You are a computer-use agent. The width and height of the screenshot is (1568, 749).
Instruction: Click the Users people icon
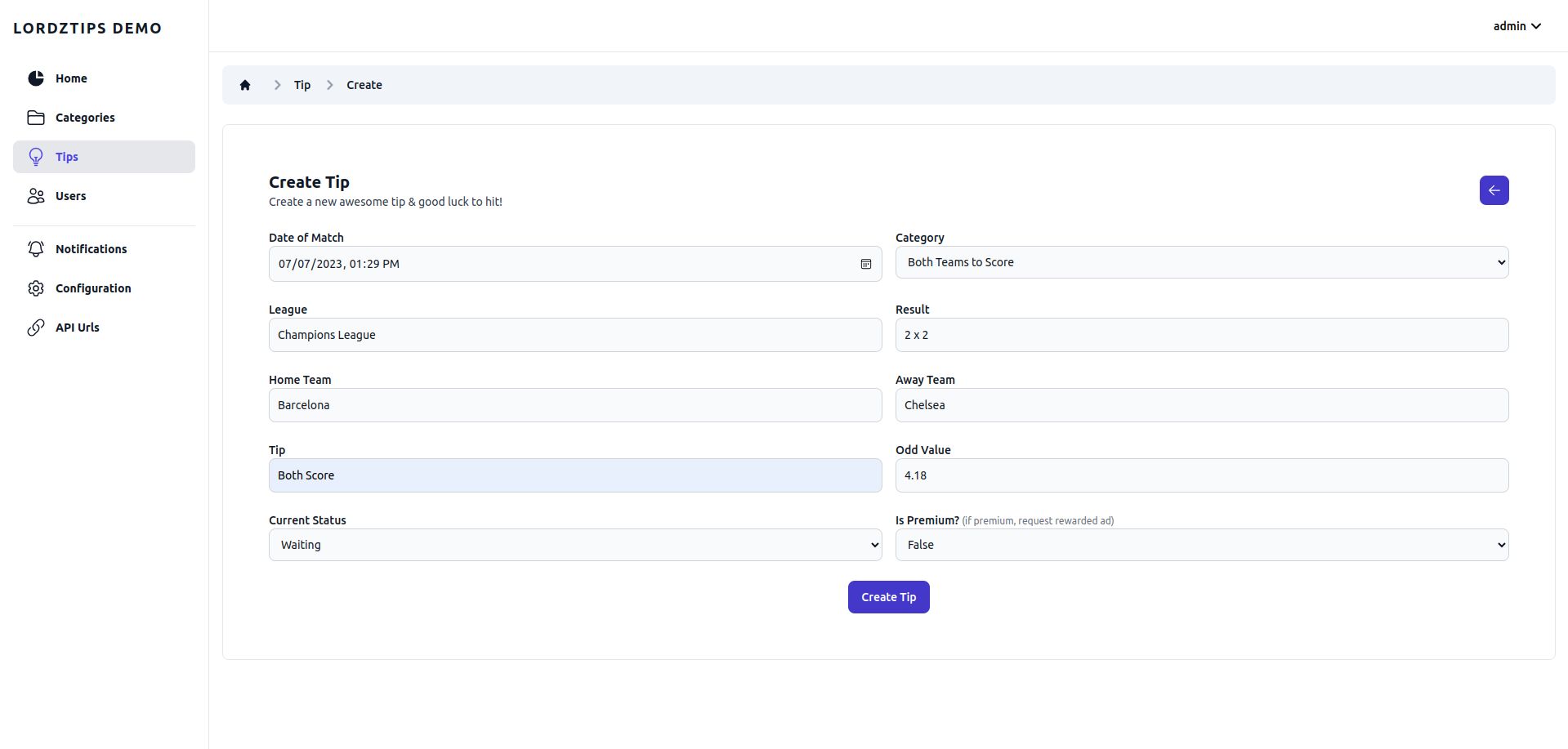(x=36, y=196)
